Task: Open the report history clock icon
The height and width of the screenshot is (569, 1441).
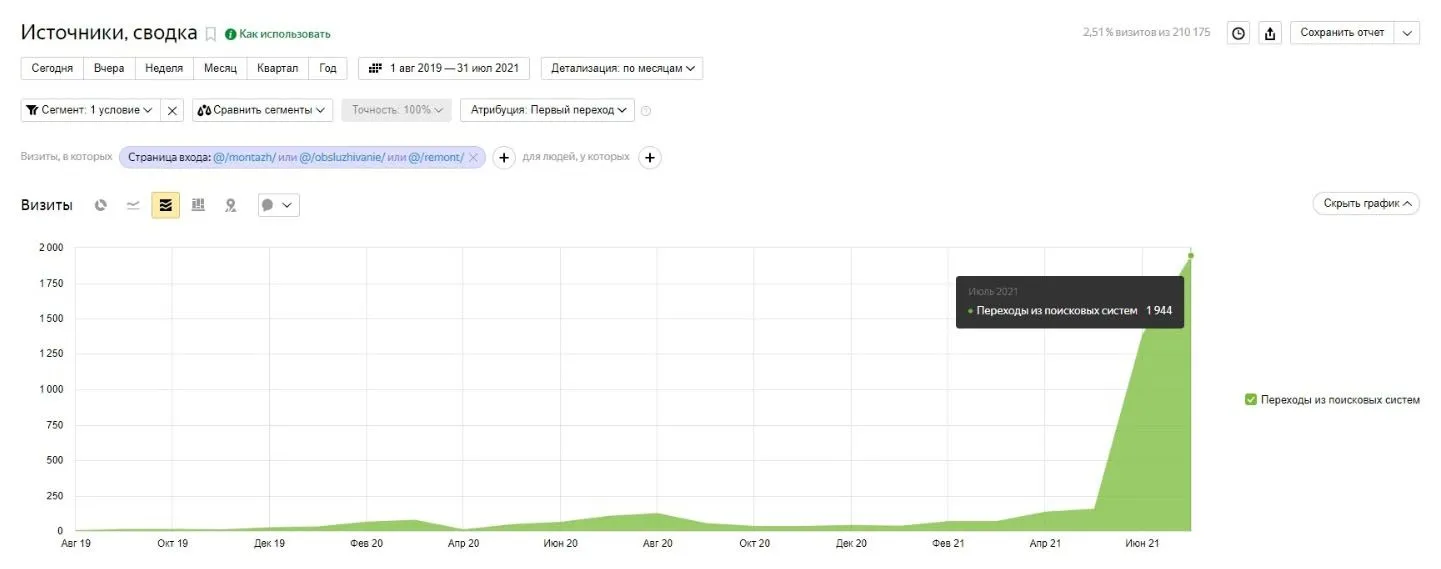Action: coord(1238,33)
